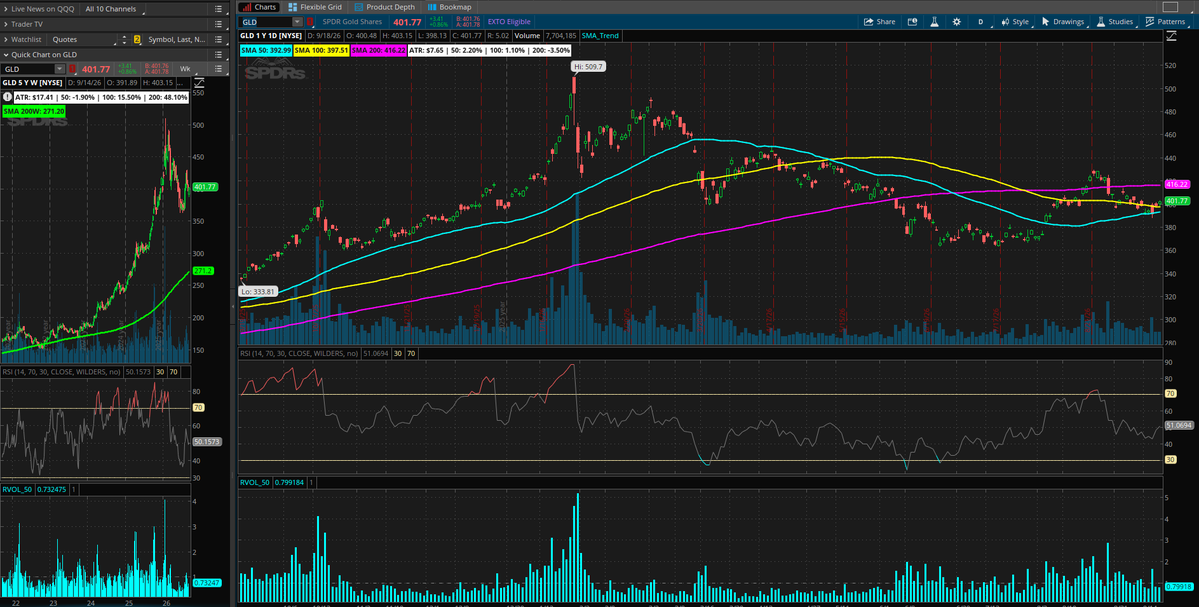The image size is (1199, 607).
Task: Click the quick chart RSI study header
Action: click(61, 372)
